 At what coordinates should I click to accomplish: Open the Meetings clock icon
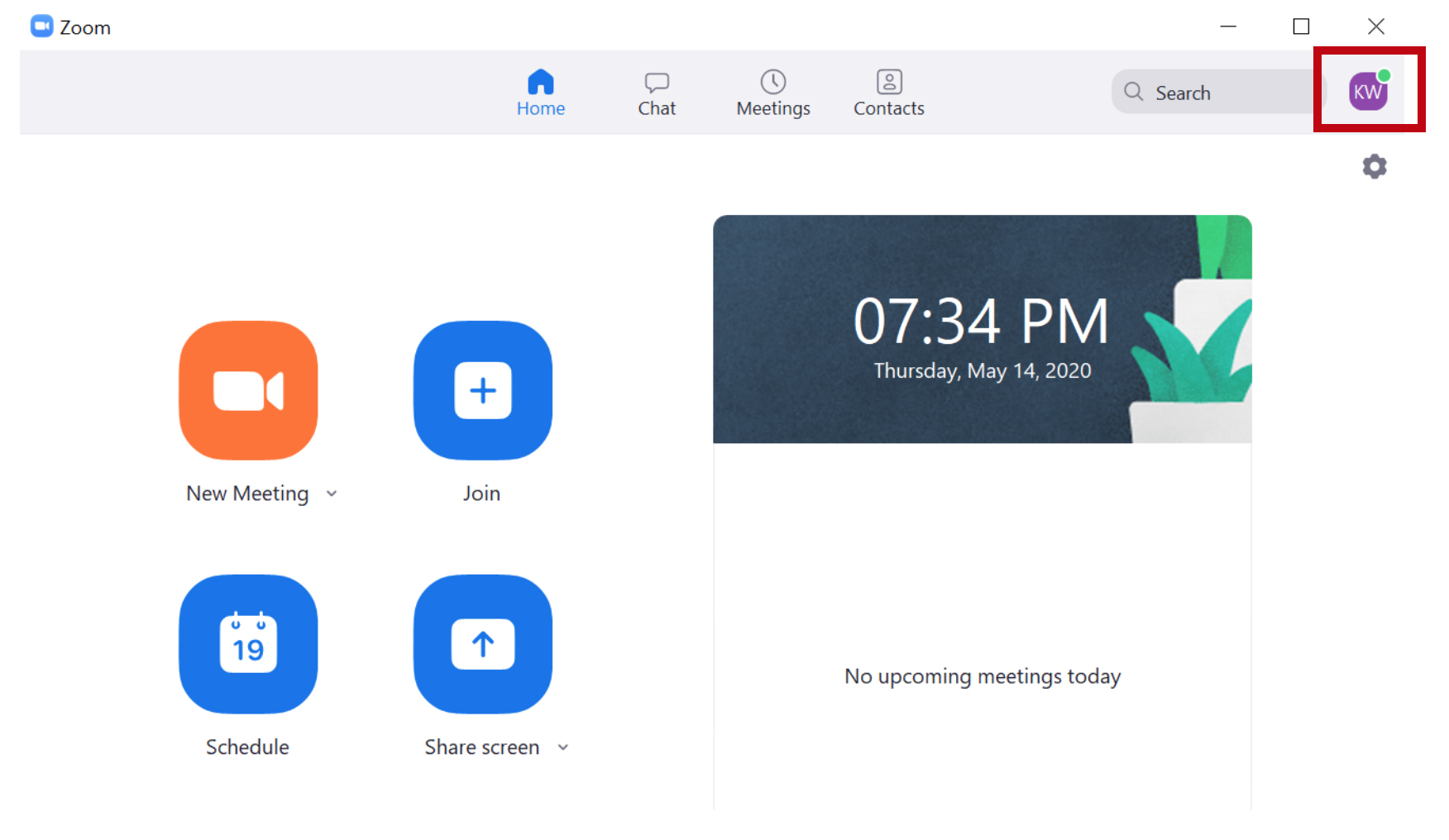pyautogui.click(x=772, y=82)
